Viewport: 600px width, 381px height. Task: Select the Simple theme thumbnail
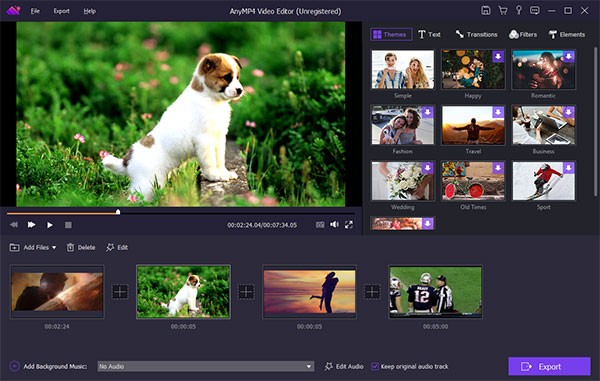[x=403, y=70]
